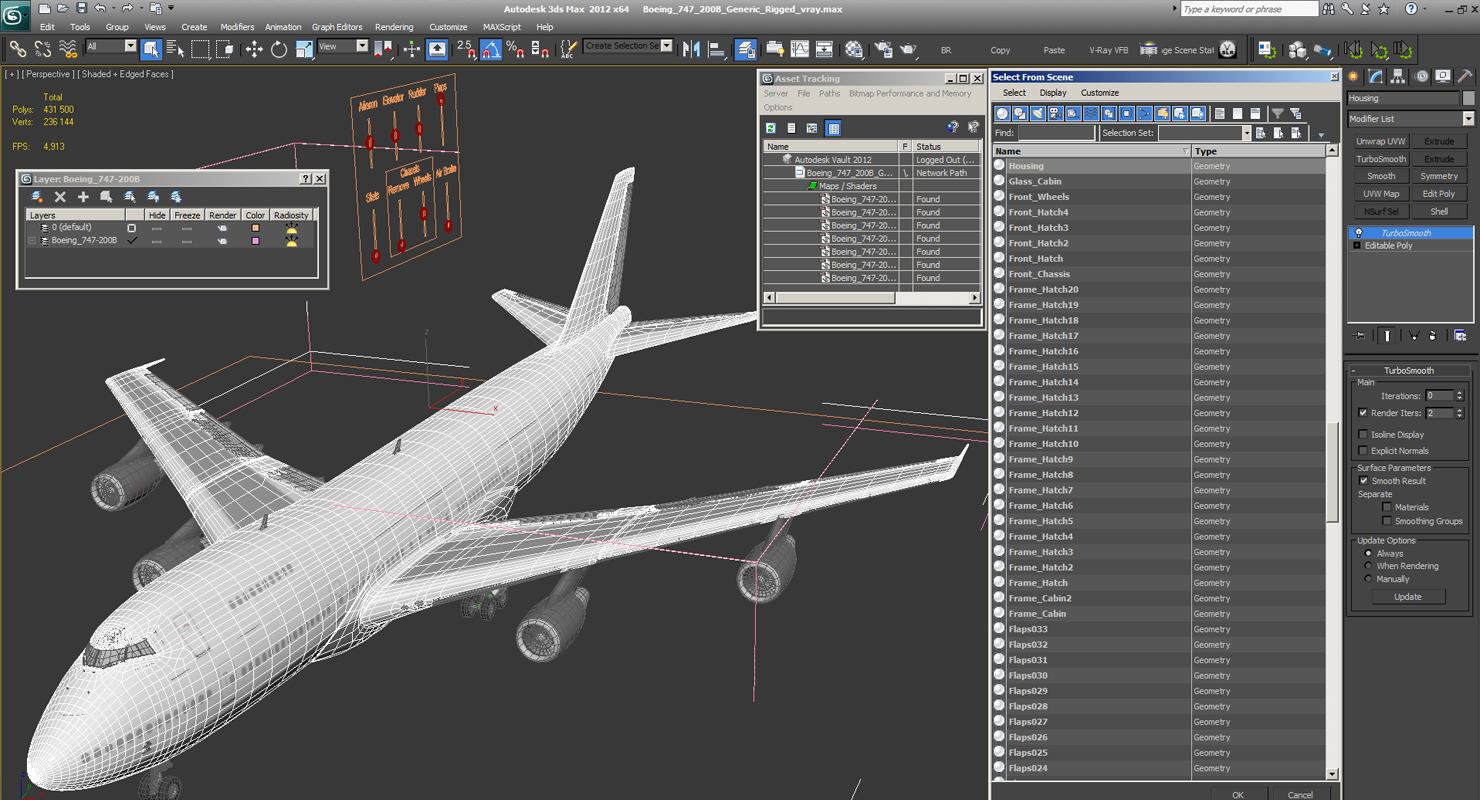Collapse the TurboSmooth rollout header

click(1409, 370)
